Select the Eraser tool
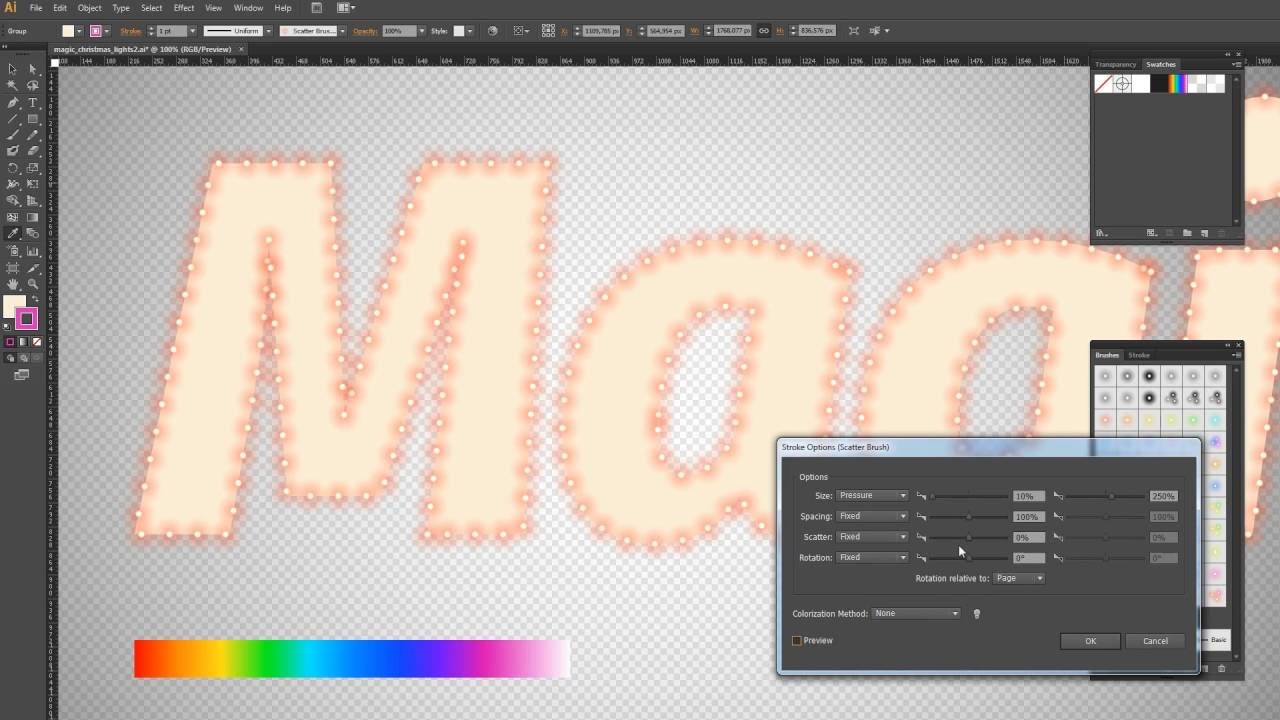Viewport: 1280px width, 720px height. (32, 150)
